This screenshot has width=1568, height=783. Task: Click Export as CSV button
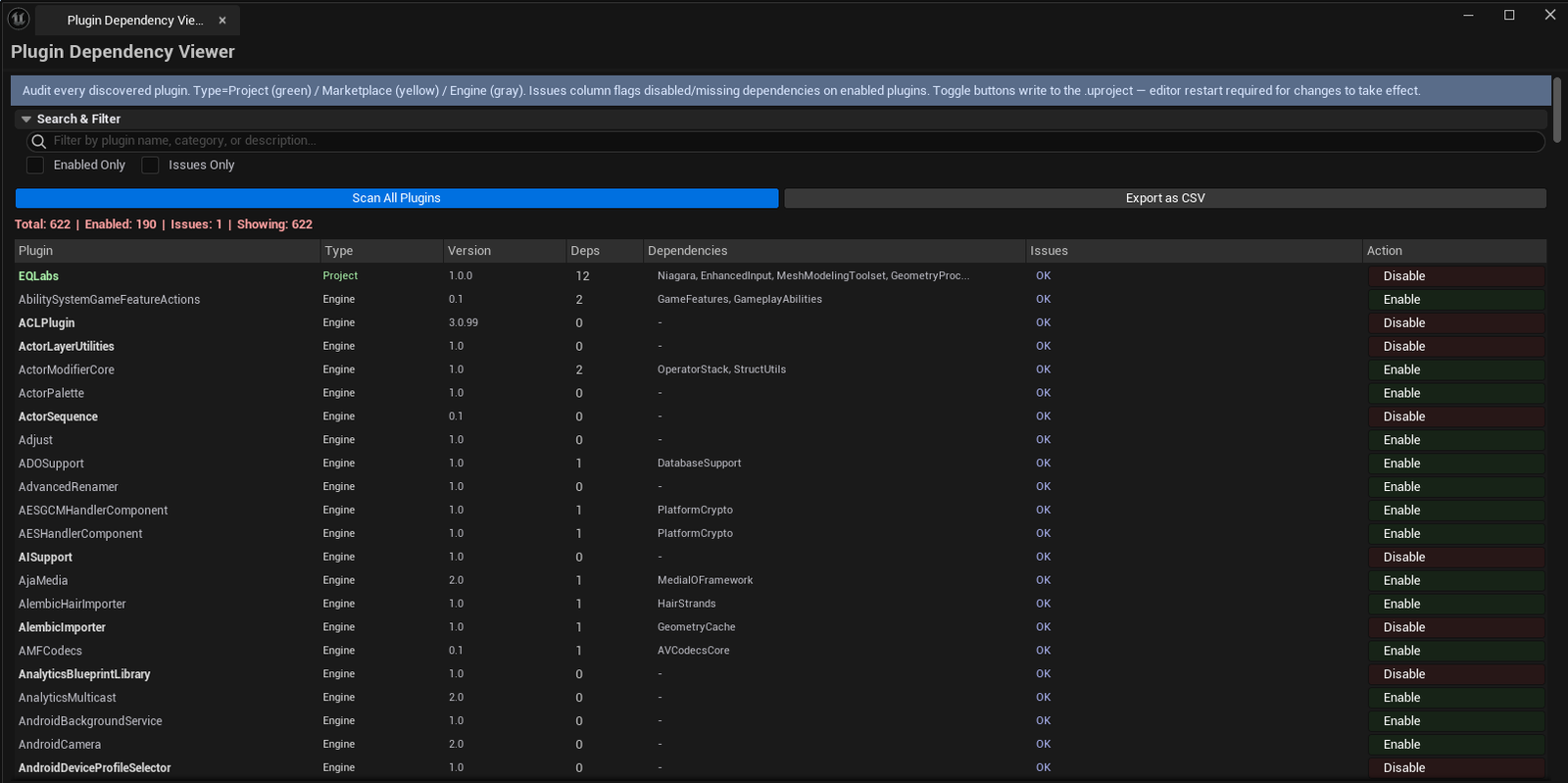(x=1165, y=198)
